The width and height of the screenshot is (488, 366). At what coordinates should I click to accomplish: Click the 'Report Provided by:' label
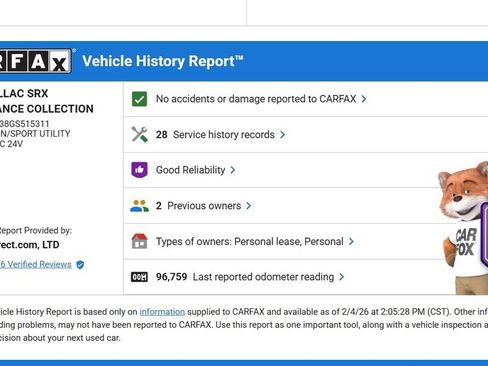click(36, 230)
